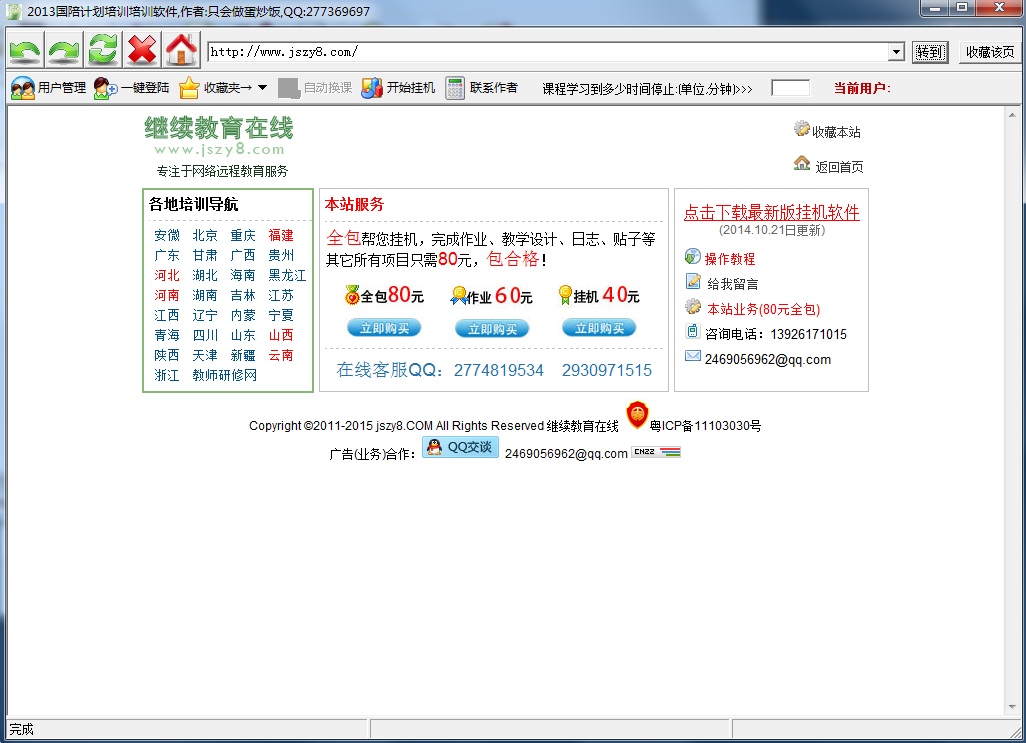Open 新疆 training link
The width and height of the screenshot is (1026, 743).
tap(243, 355)
